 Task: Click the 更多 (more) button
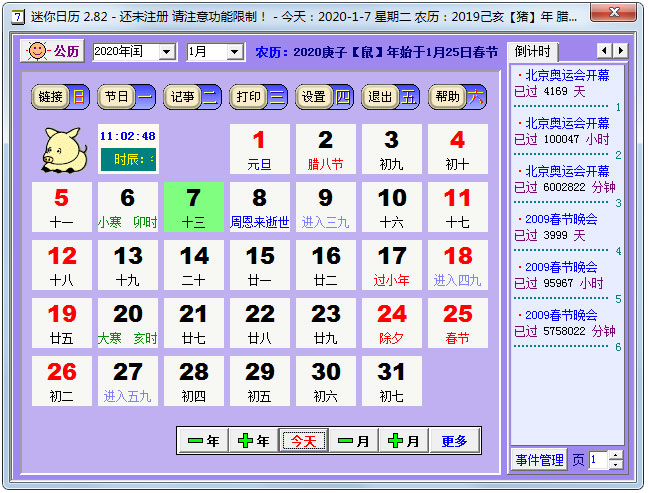(x=454, y=440)
